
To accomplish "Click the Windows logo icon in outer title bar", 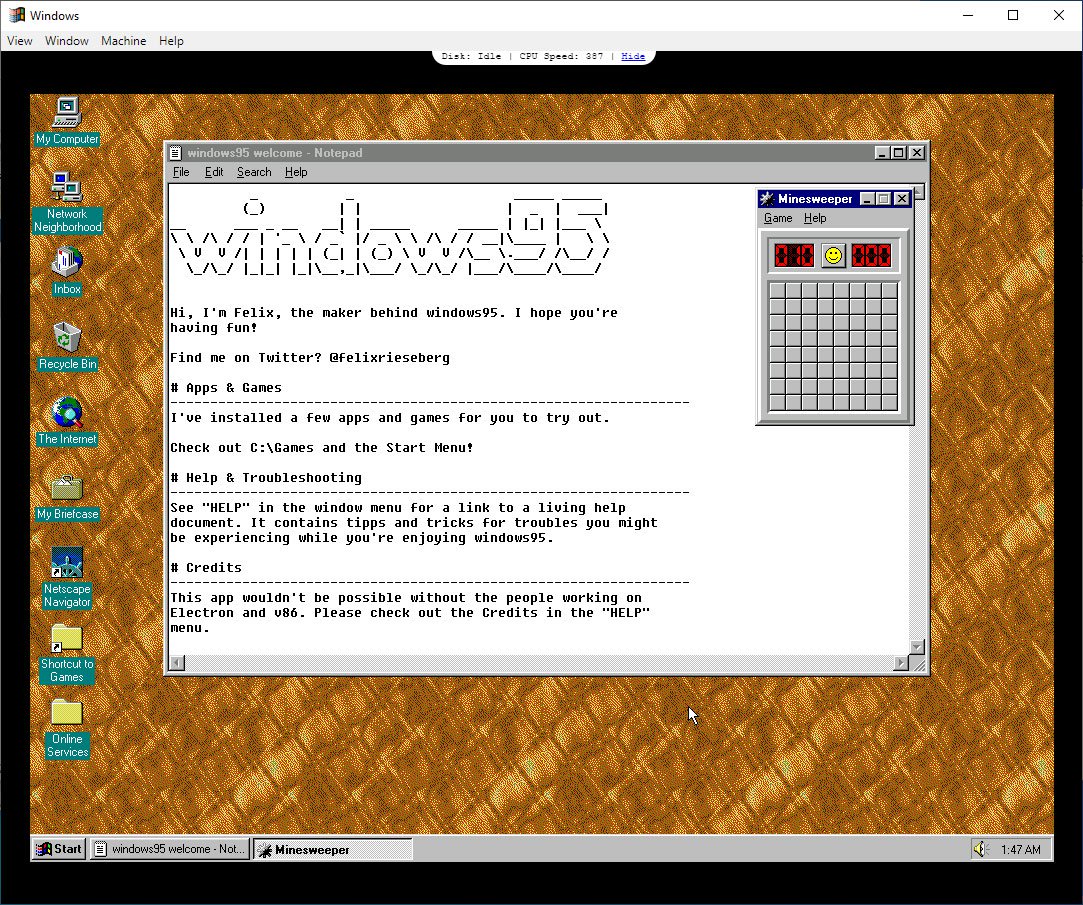I will click(x=17, y=15).
